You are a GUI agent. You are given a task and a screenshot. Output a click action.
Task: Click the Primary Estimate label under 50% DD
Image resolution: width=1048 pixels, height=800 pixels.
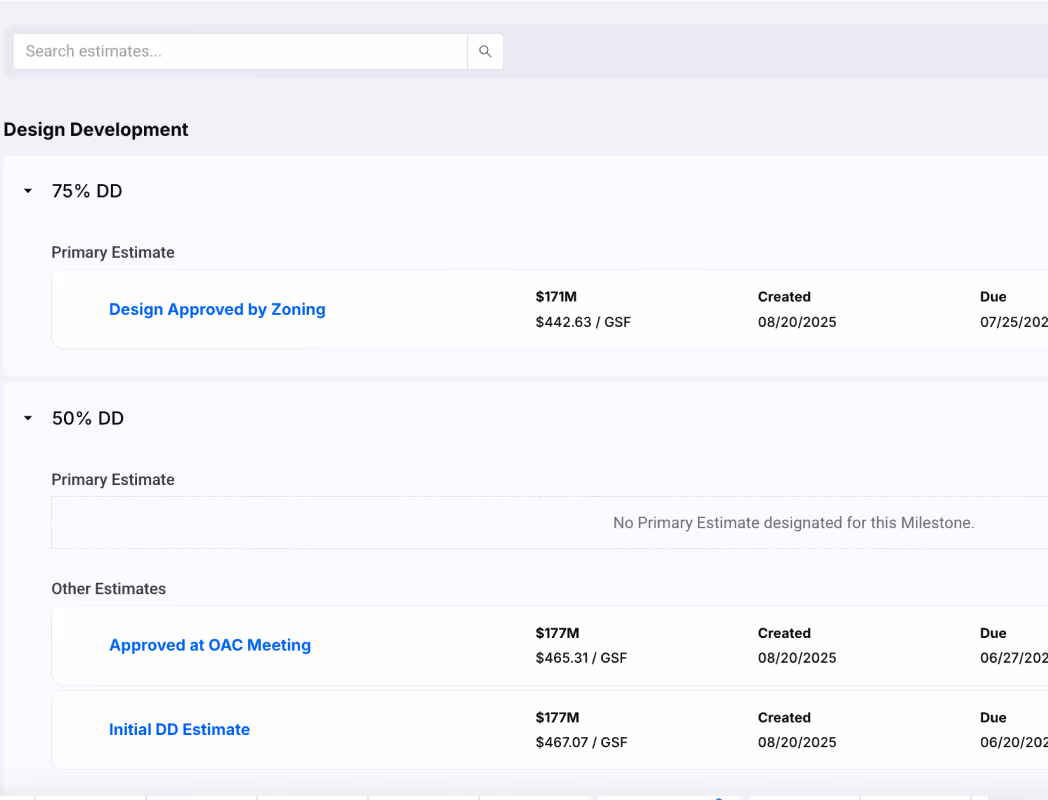pos(113,480)
